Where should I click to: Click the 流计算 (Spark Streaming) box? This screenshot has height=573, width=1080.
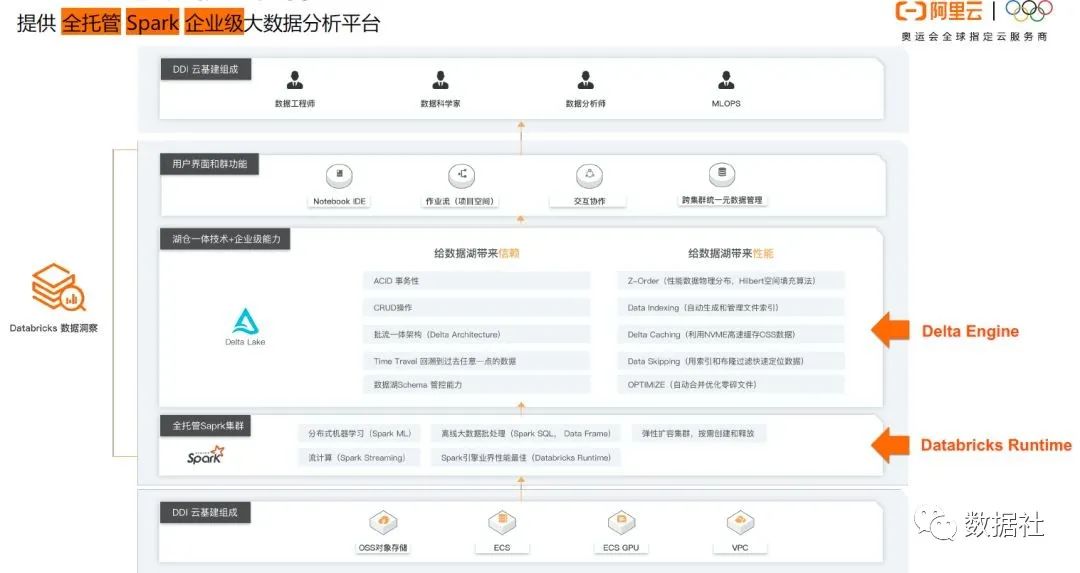coord(359,457)
